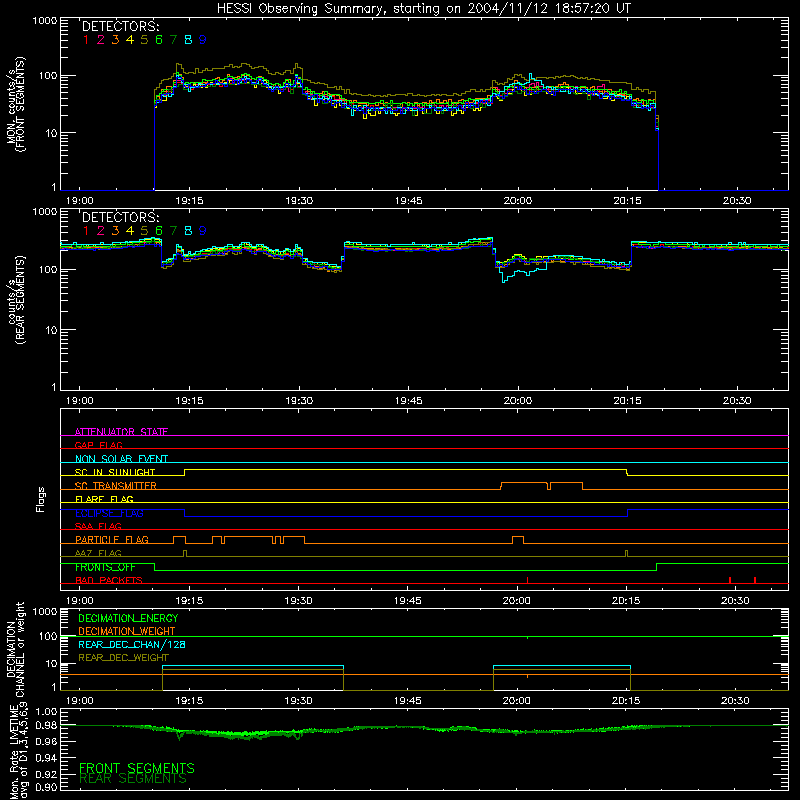Screen dimensions: 800x800
Task: Click the counts/s (REAR SEGMENTS) axis label
Action: point(15,300)
